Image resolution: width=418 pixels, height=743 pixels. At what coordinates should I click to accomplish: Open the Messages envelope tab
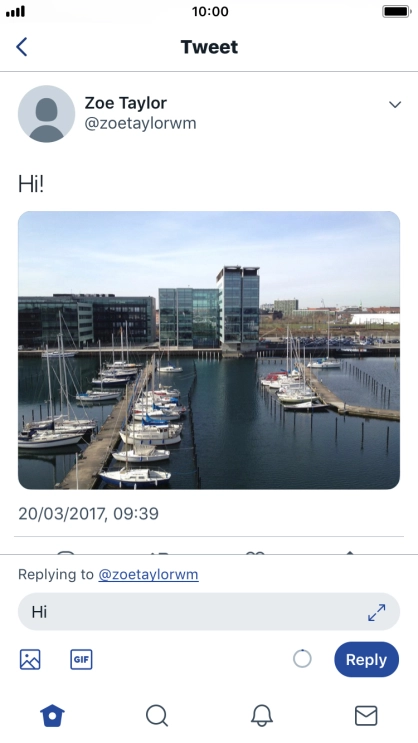[366, 716]
